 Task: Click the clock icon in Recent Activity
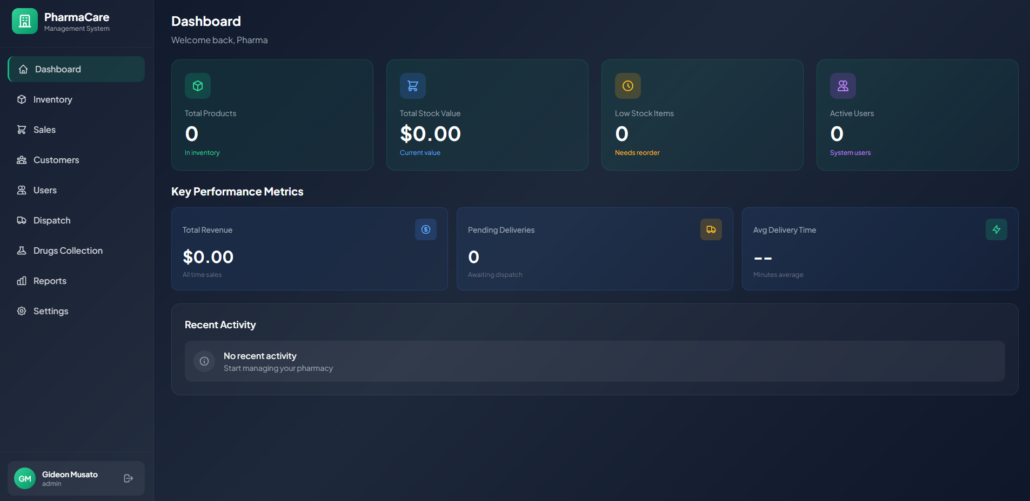click(204, 361)
